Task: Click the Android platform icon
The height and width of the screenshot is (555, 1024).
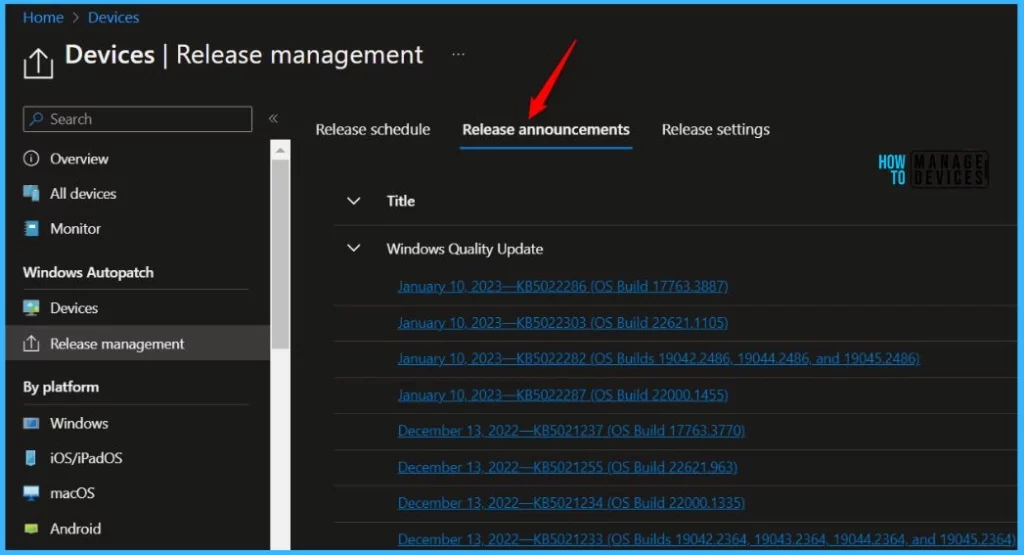Action: point(31,528)
